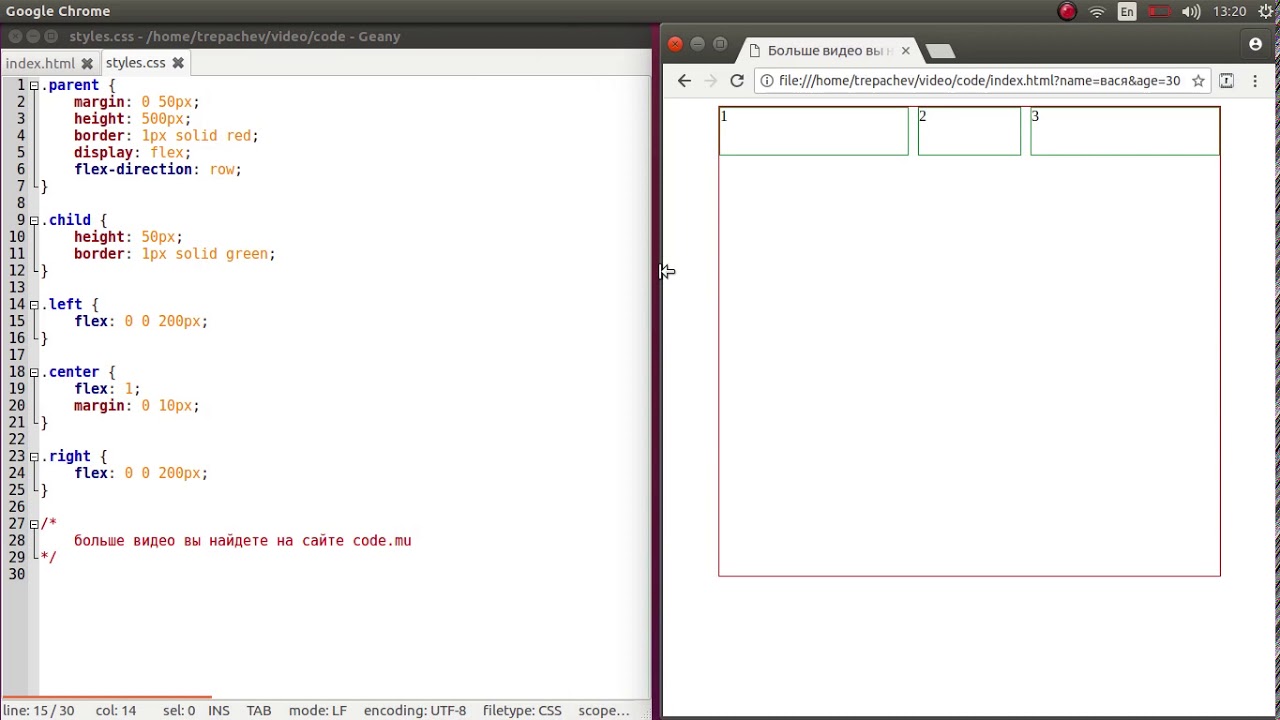Click the 'sel: 0' status bar entry
The image size is (1280, 720).
click(x=179, y=710)
